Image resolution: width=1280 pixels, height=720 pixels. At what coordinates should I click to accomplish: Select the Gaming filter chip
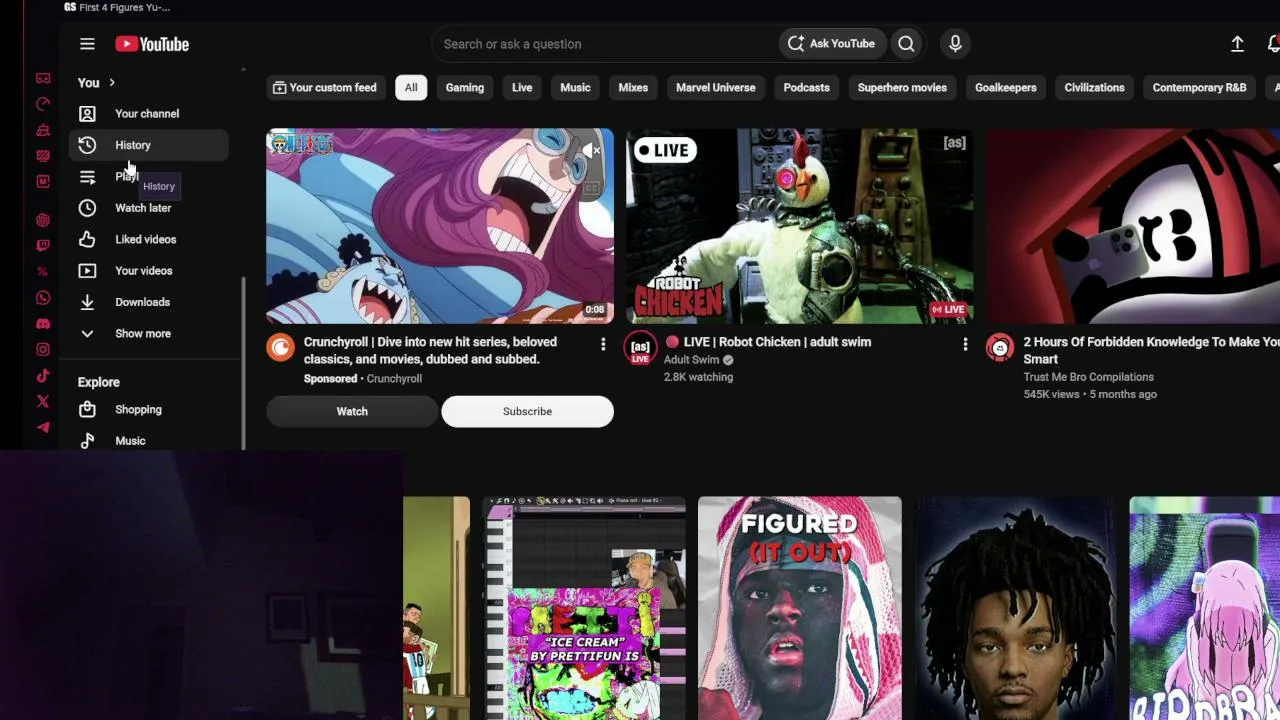(x=465, y=88)
